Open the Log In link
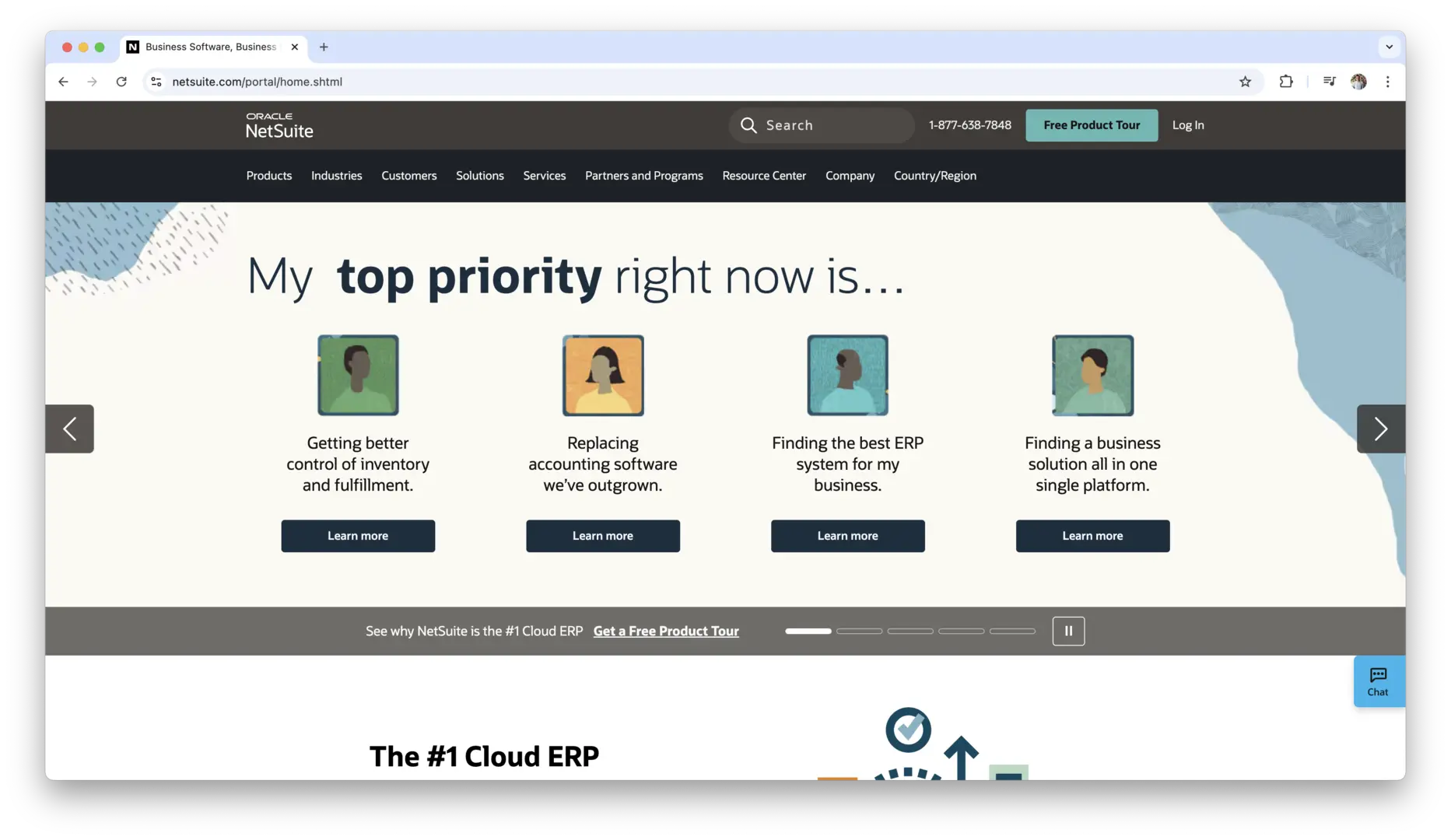This screenshot has width=1451, height=840. (x=1188, y=125)
